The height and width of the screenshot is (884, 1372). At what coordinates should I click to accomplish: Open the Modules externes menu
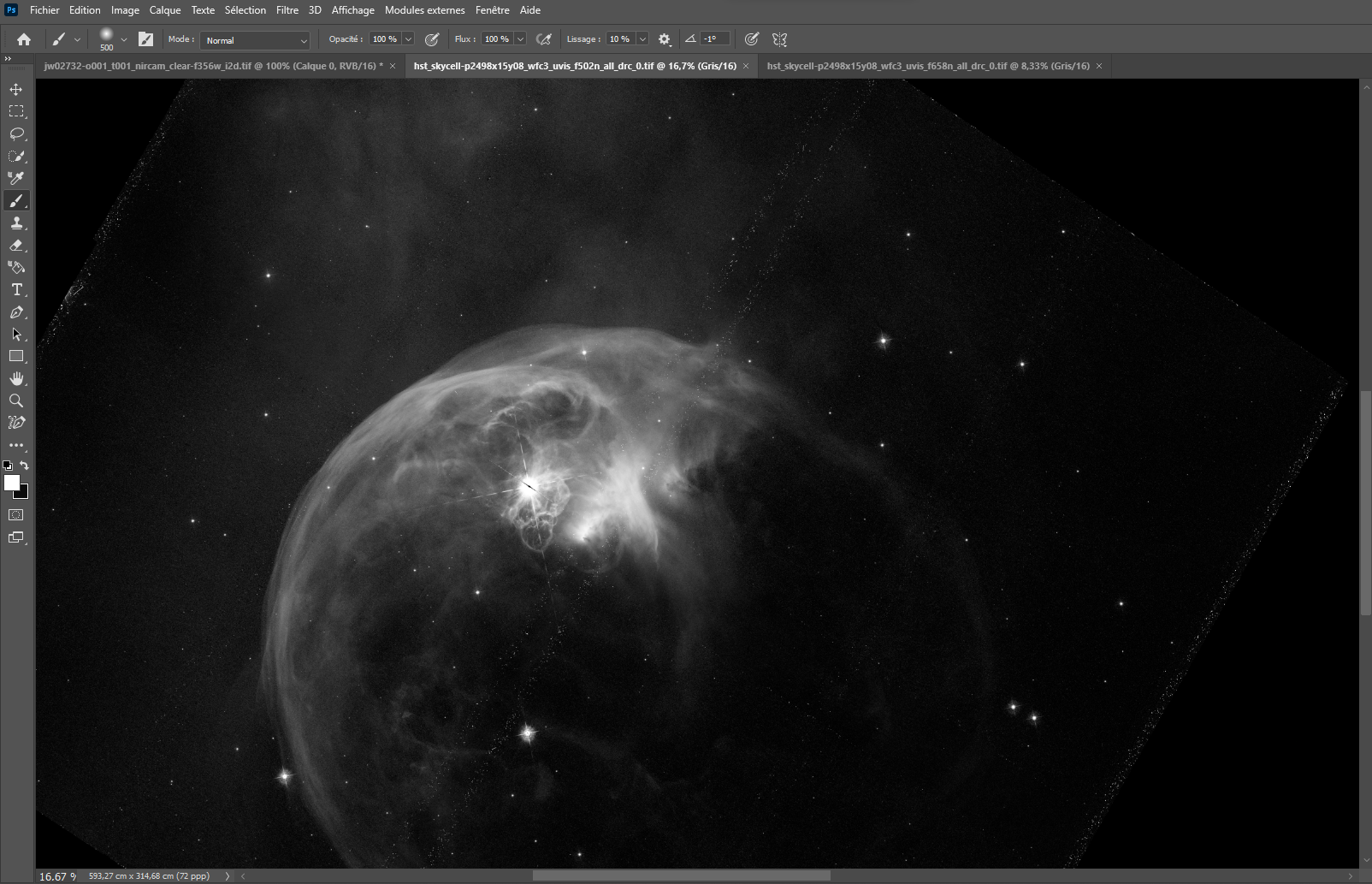click(425, 10)
